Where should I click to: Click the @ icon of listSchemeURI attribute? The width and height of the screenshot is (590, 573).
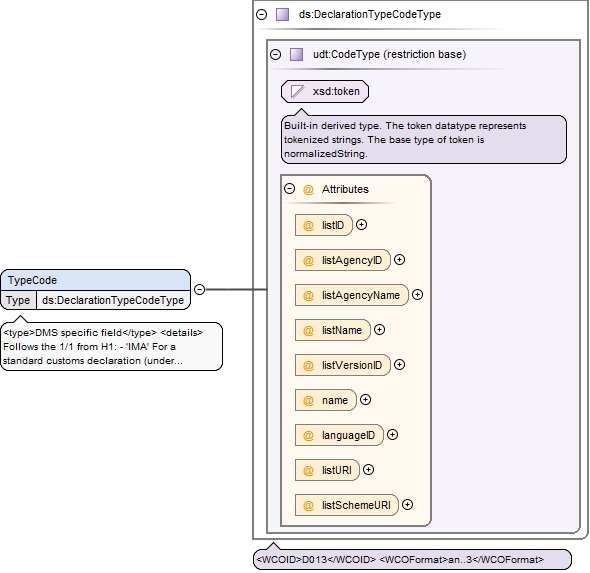pos(308,505)
